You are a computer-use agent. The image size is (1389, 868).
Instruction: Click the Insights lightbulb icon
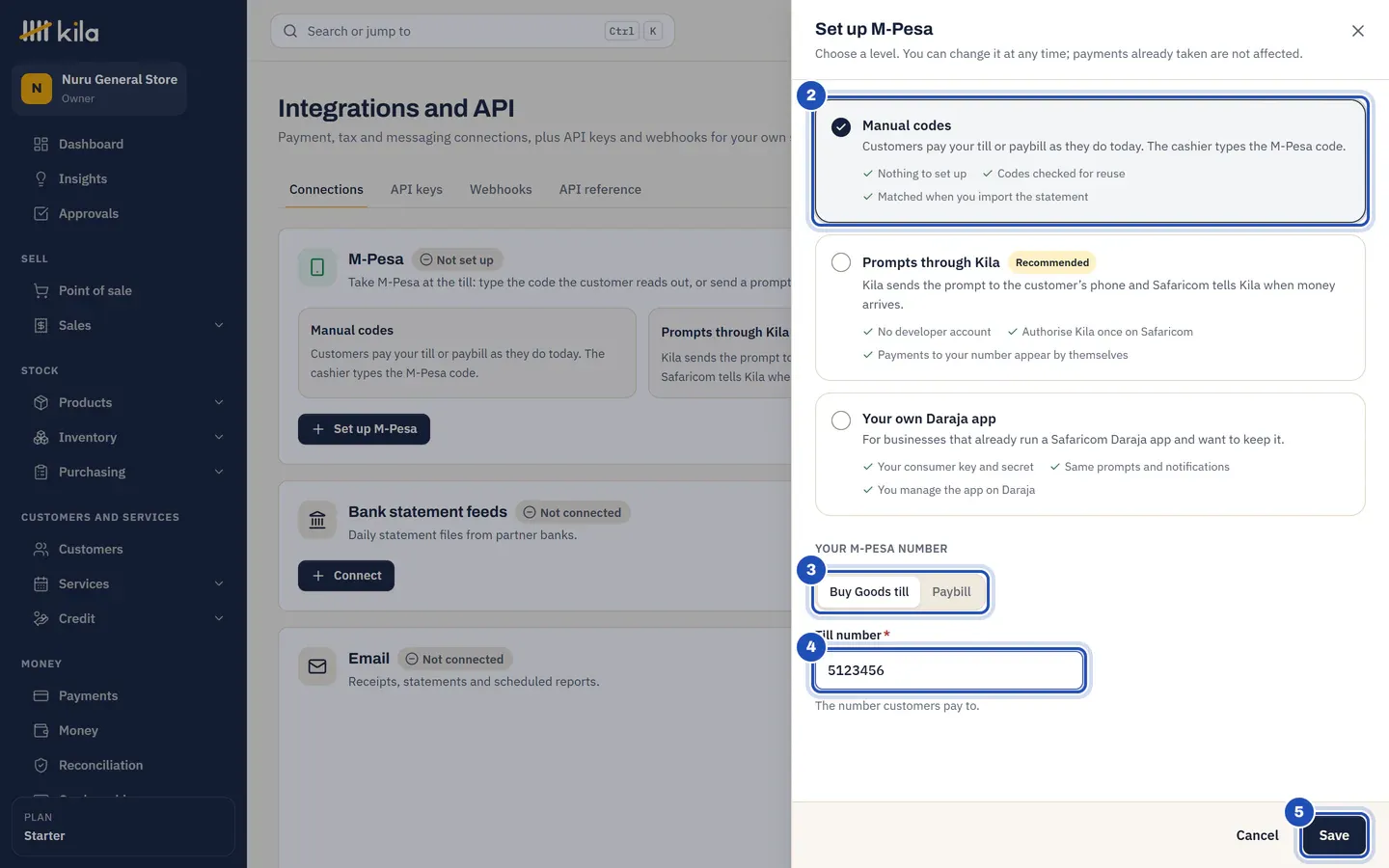coord(41,179)
